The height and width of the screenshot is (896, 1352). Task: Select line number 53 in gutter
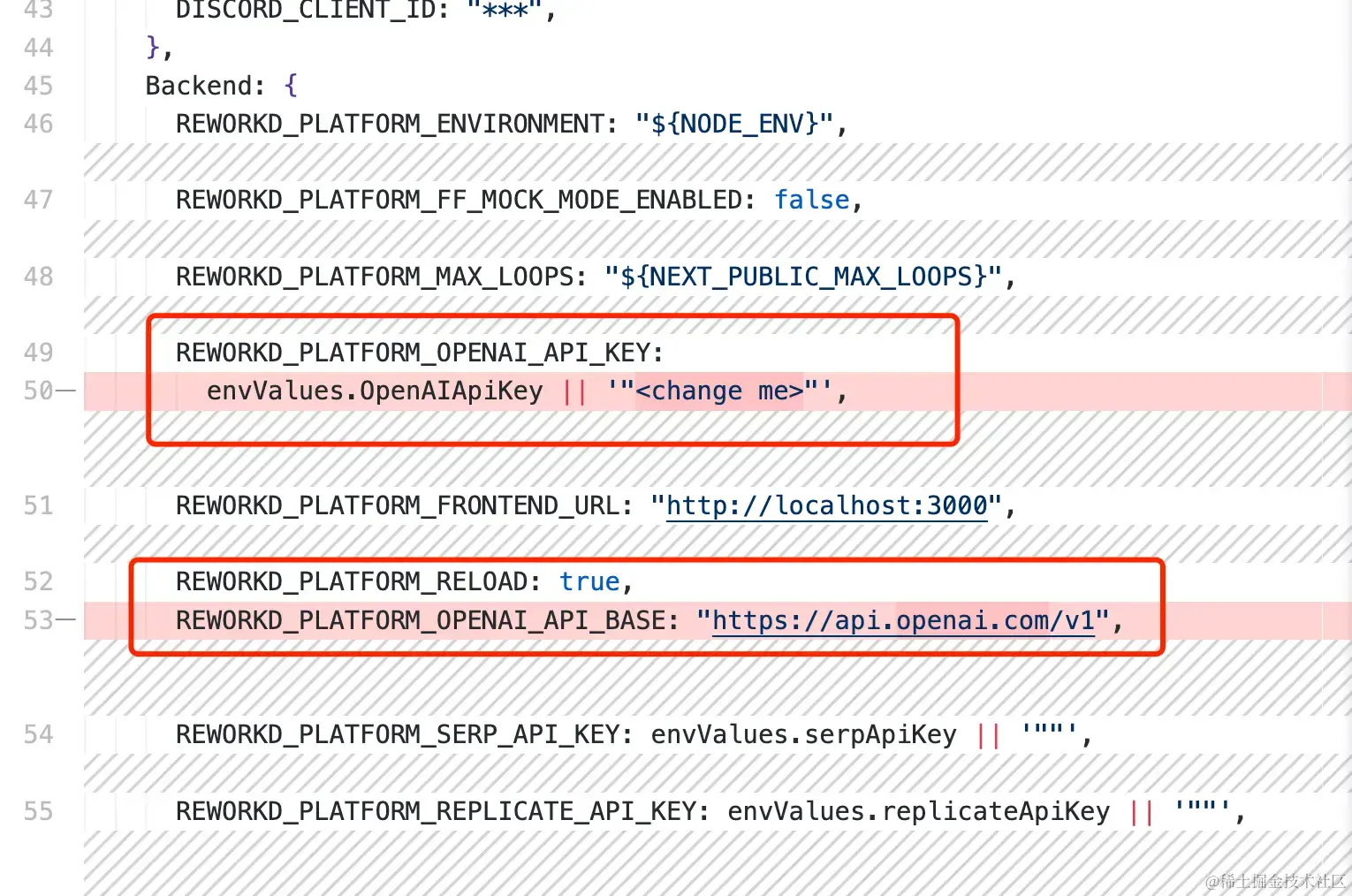38,620
